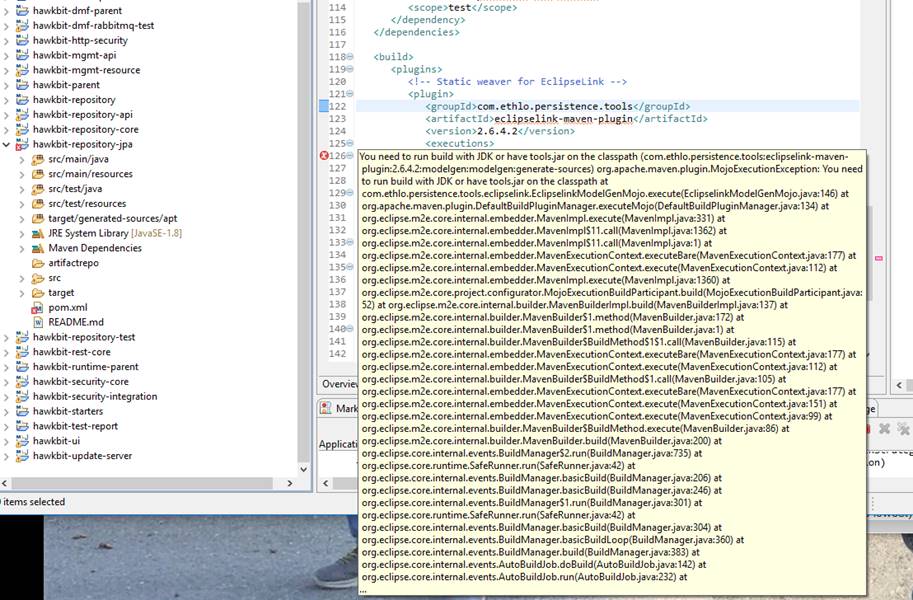
Task: Click the blue marker beside line 122
Action: (x=324, y=106)
